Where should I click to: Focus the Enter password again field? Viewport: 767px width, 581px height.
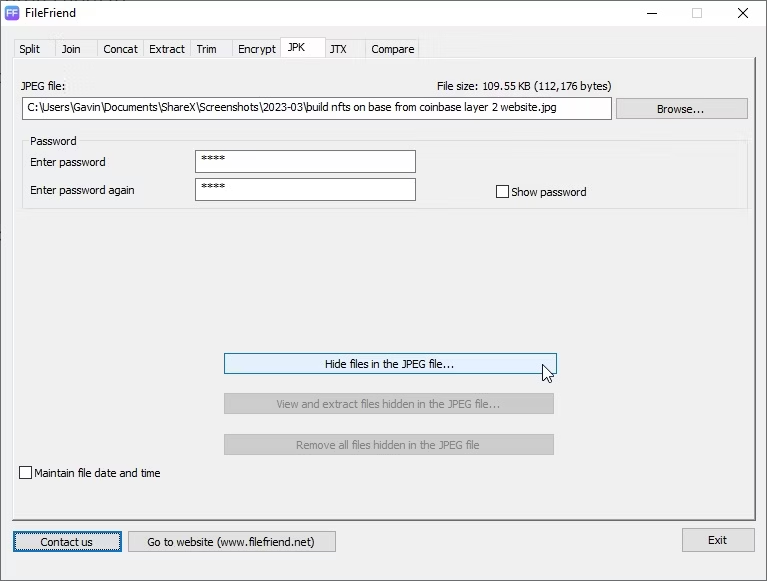tap(305, 189)
